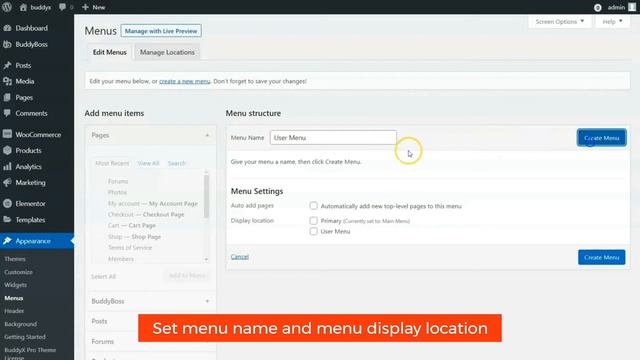Image resolution: width=640 pixels, height=360 pixels.
Task: Click the WooCommerce sidebar icon
Action: [x=7, y=134]
